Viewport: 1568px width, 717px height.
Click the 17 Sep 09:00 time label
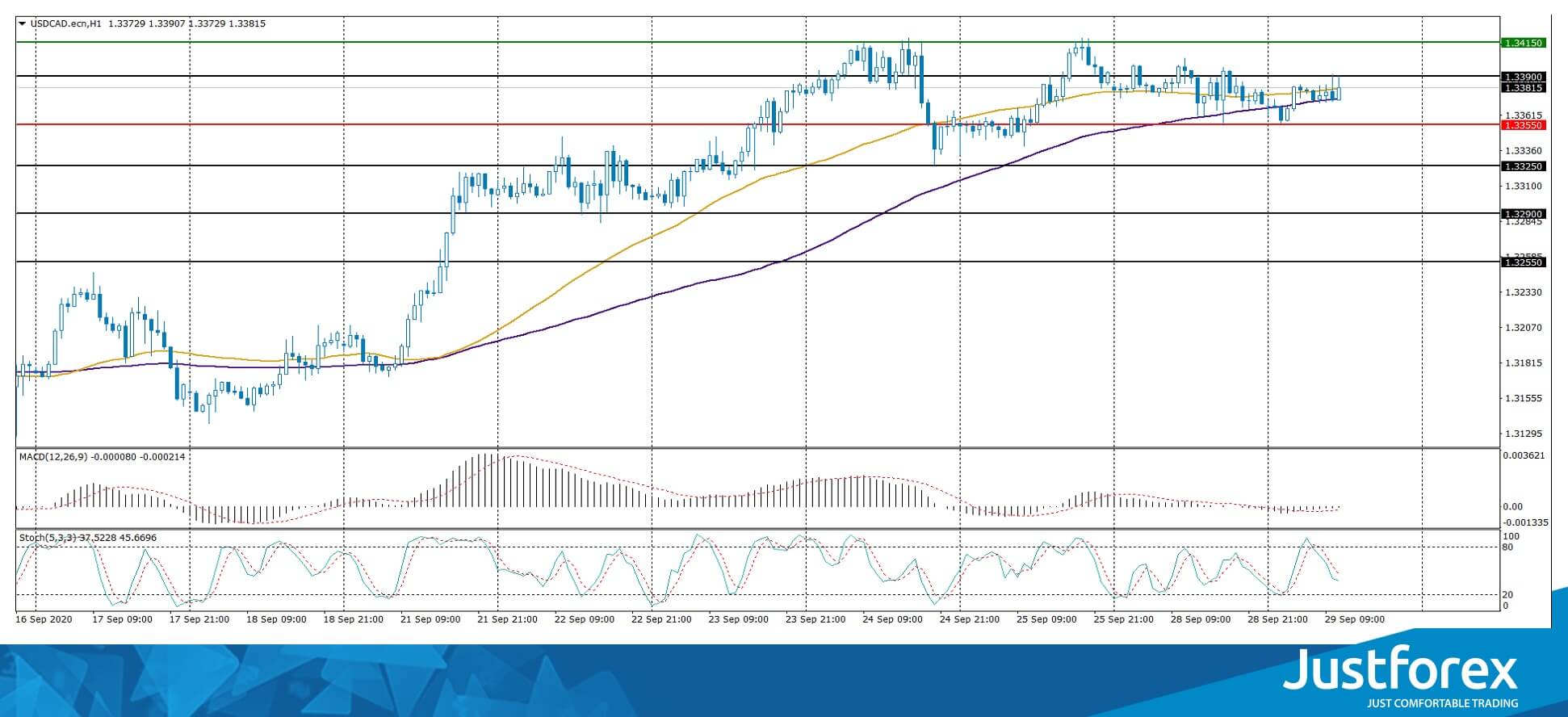122,620
